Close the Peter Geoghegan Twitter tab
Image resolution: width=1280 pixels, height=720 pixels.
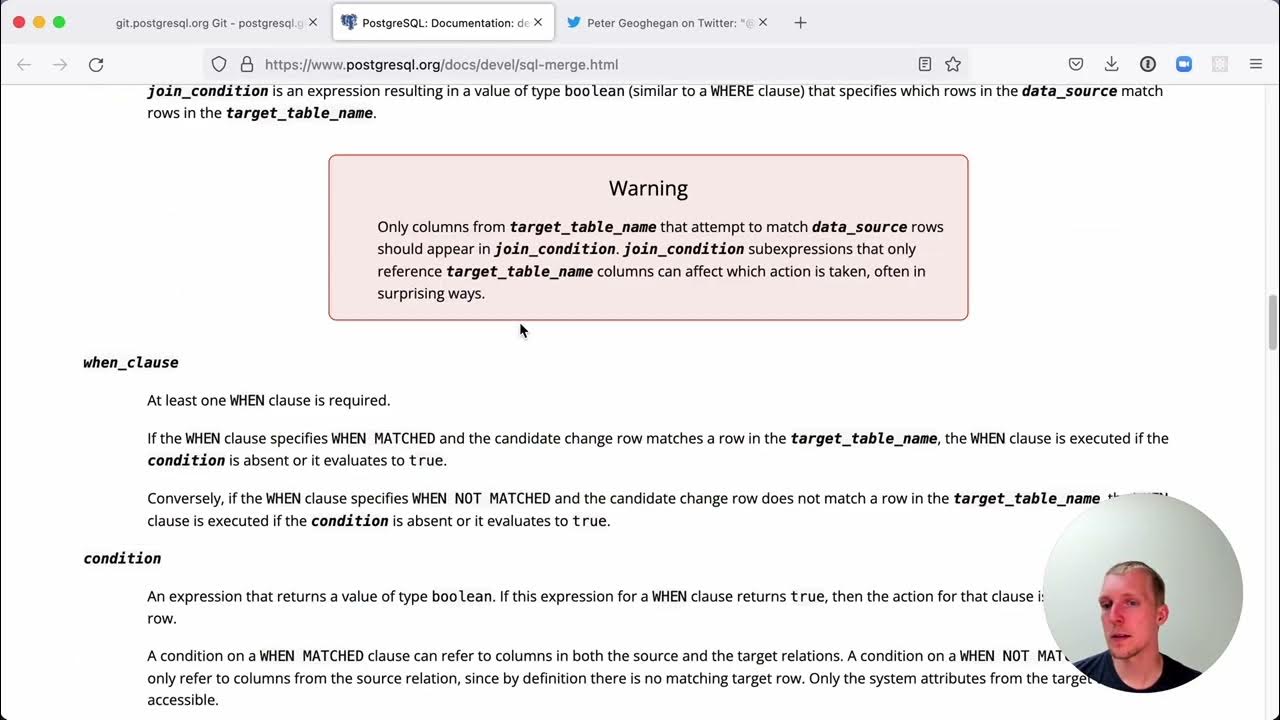point(763,22)
